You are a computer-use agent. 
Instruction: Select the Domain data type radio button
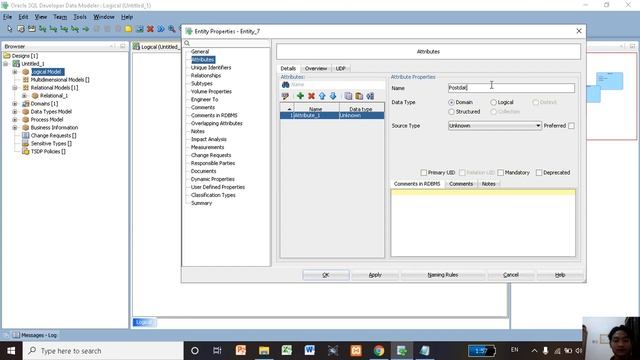point(451,102)
